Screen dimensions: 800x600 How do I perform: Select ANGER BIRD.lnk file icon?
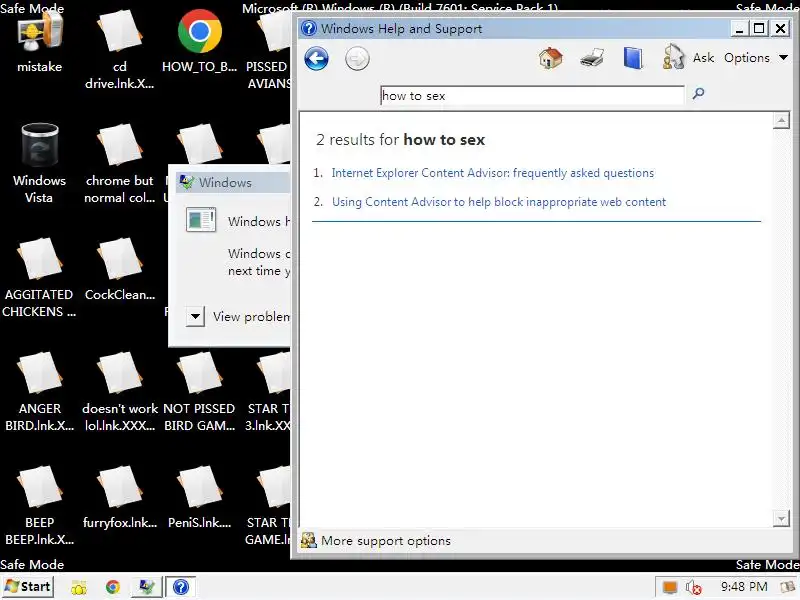[x=39, y=392]
